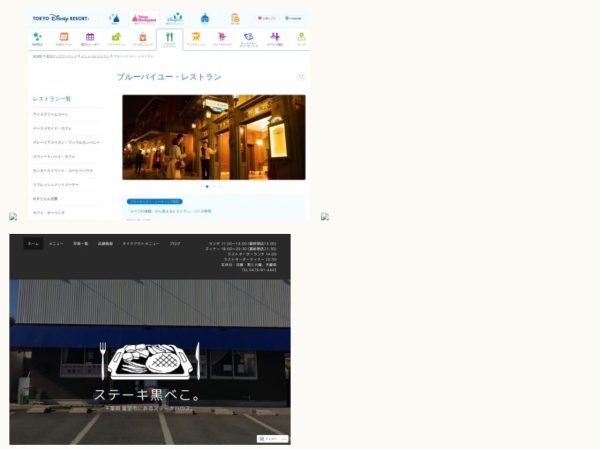
Task: Select the fork and knife restaurant tab
Action: tap(170, 39)
